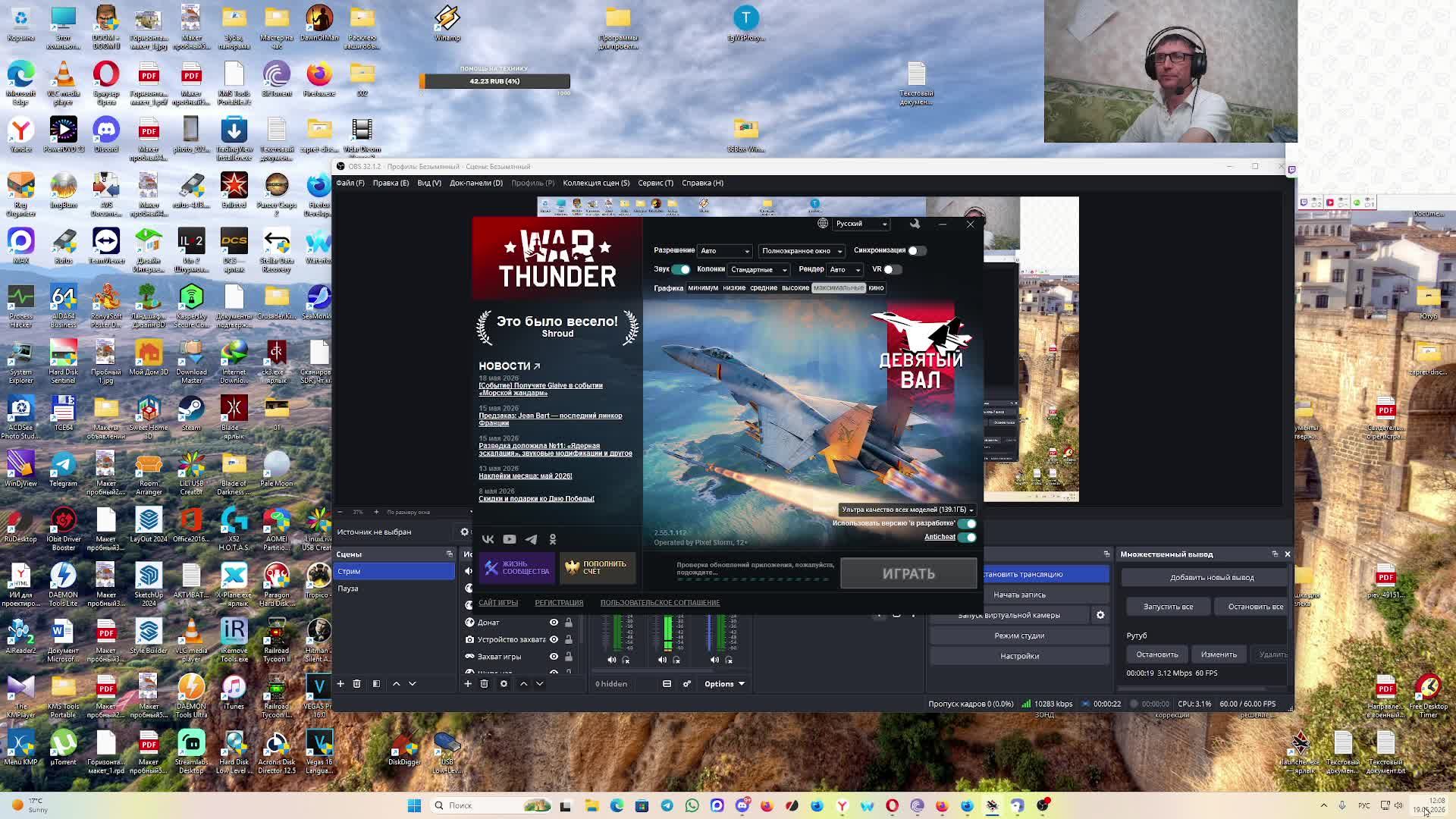This screenshot has height=819, width=1456.
Task: Toggle the Звук sound switch
Action: point(681,269)
